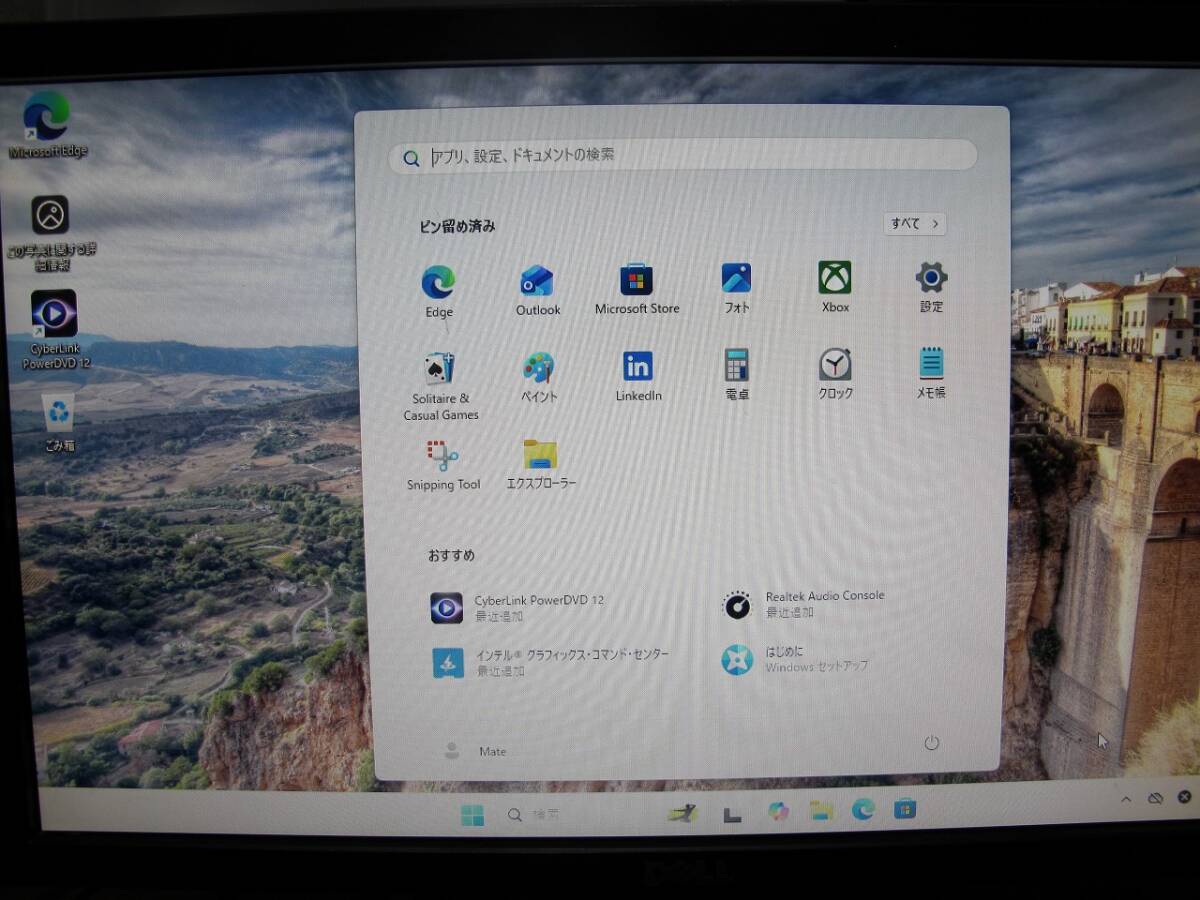Open the LinkedIn pinned app

pos(638,376)
